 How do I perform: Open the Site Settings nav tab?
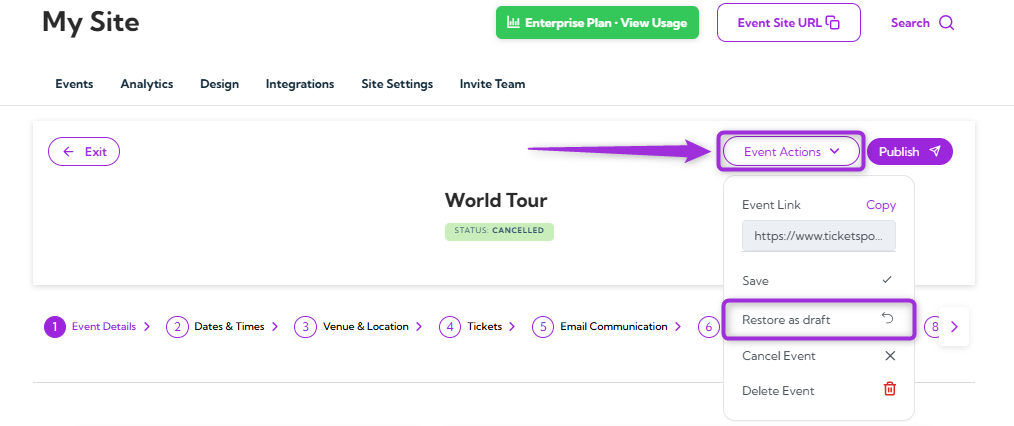coord(397,84)
